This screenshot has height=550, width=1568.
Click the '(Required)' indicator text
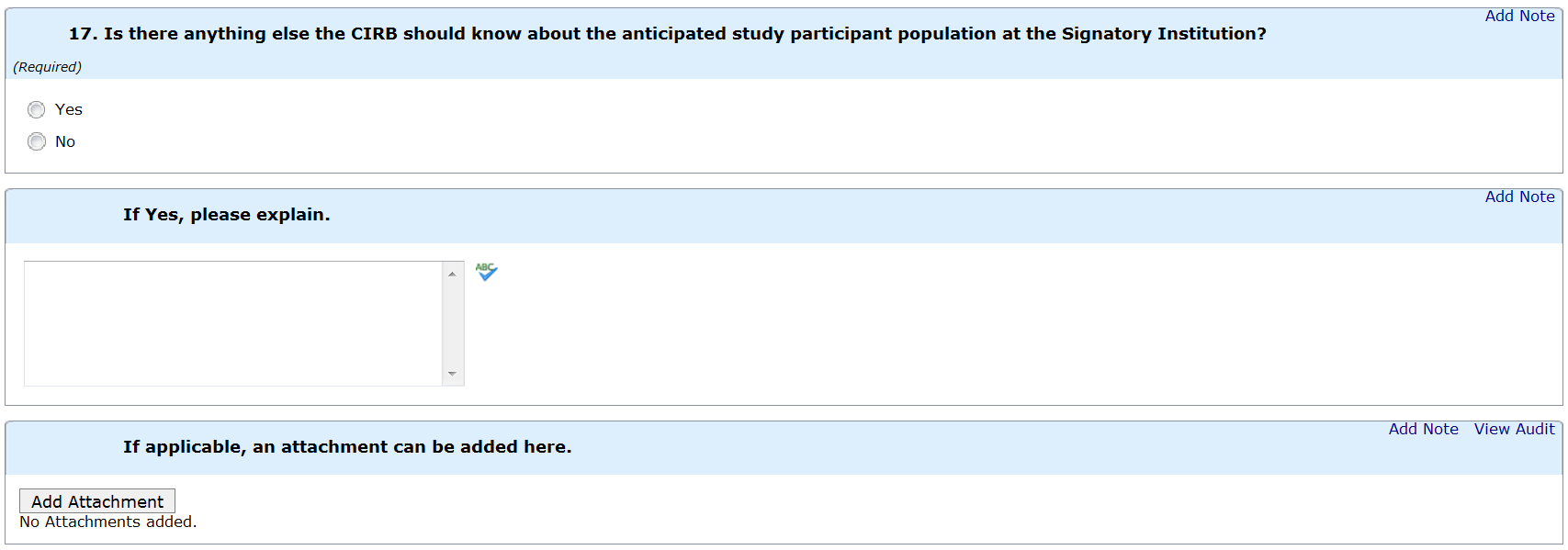click(47, 67)
